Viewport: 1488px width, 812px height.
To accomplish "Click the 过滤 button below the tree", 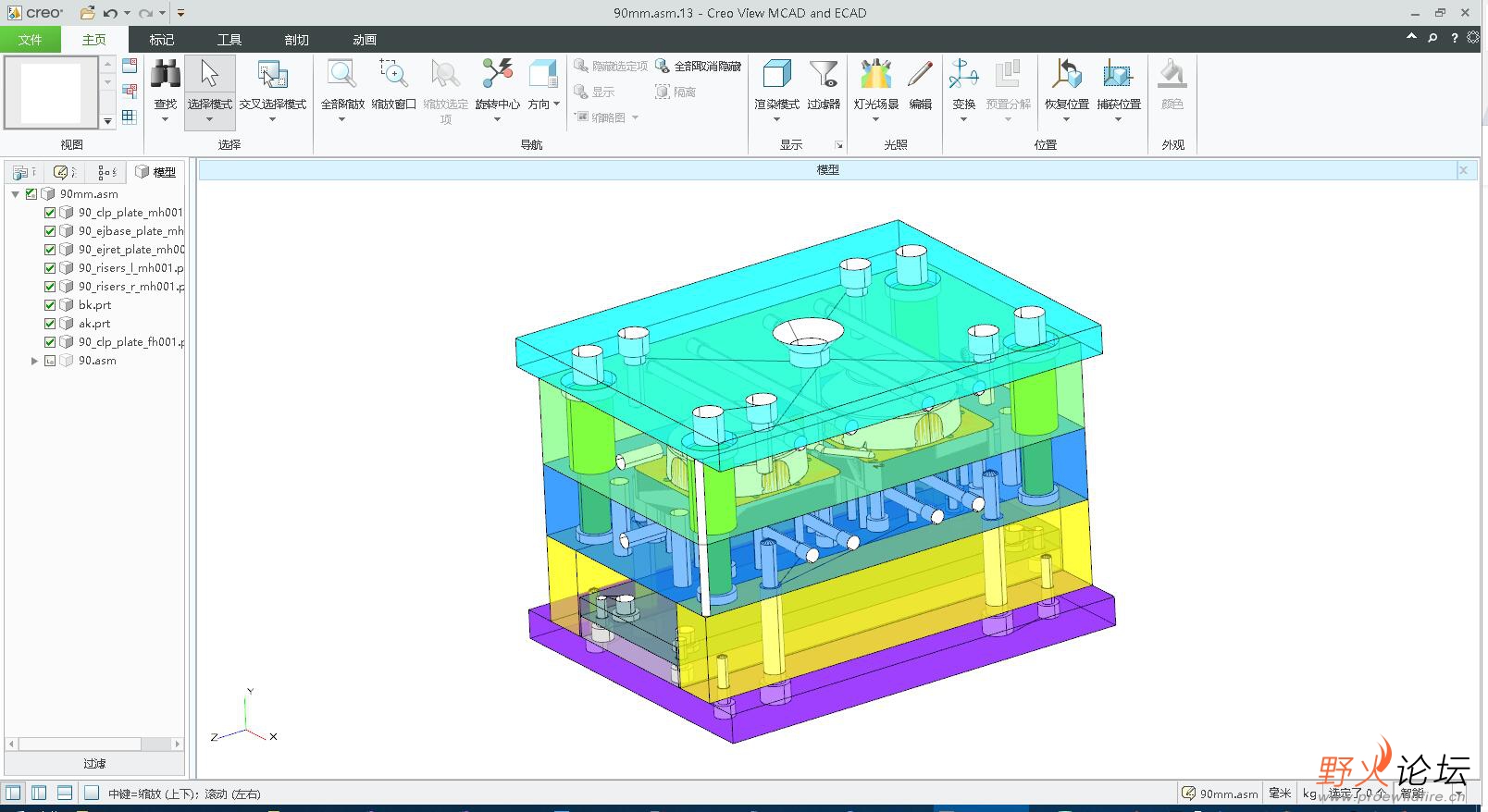I will click(x=94, y=764).
